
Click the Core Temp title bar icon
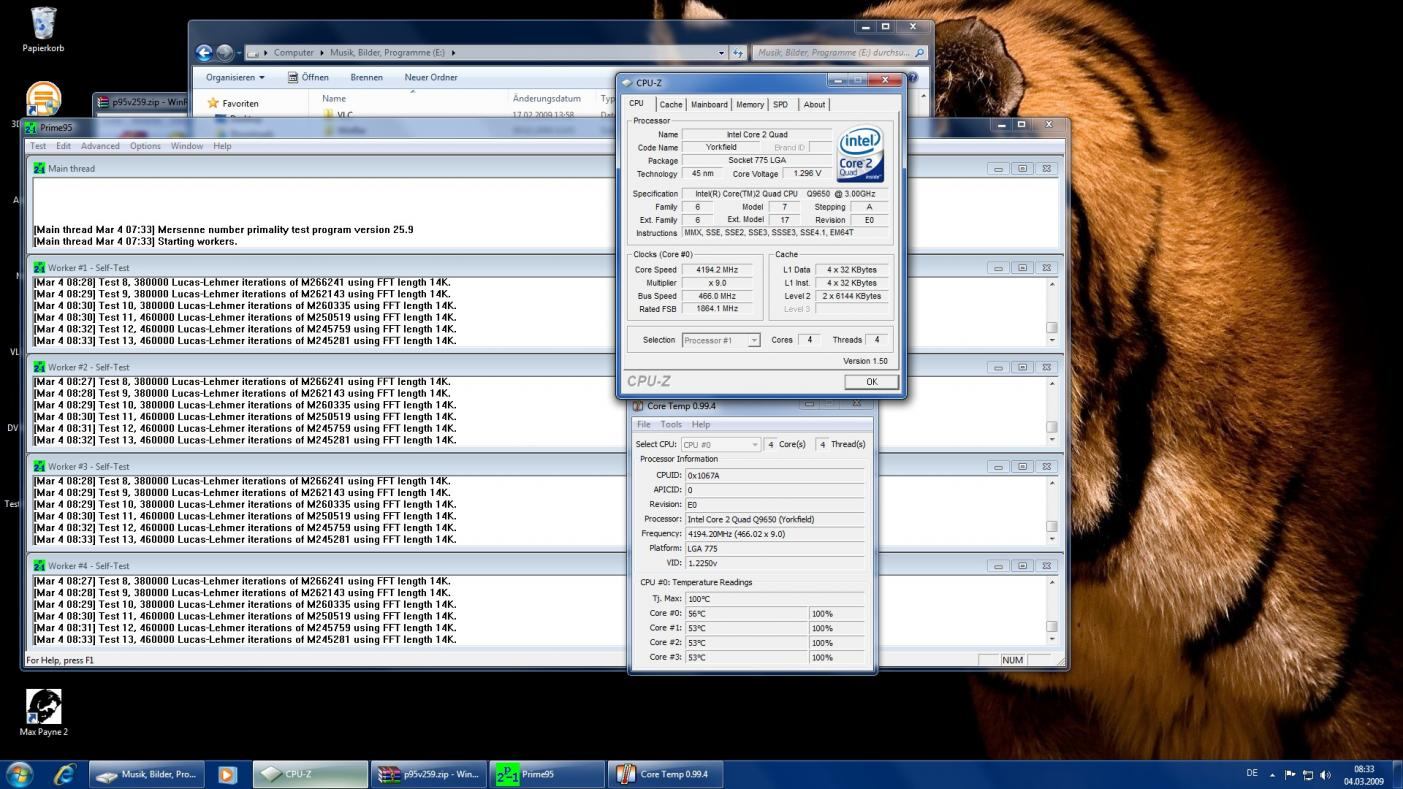click(x=638, y=406)
